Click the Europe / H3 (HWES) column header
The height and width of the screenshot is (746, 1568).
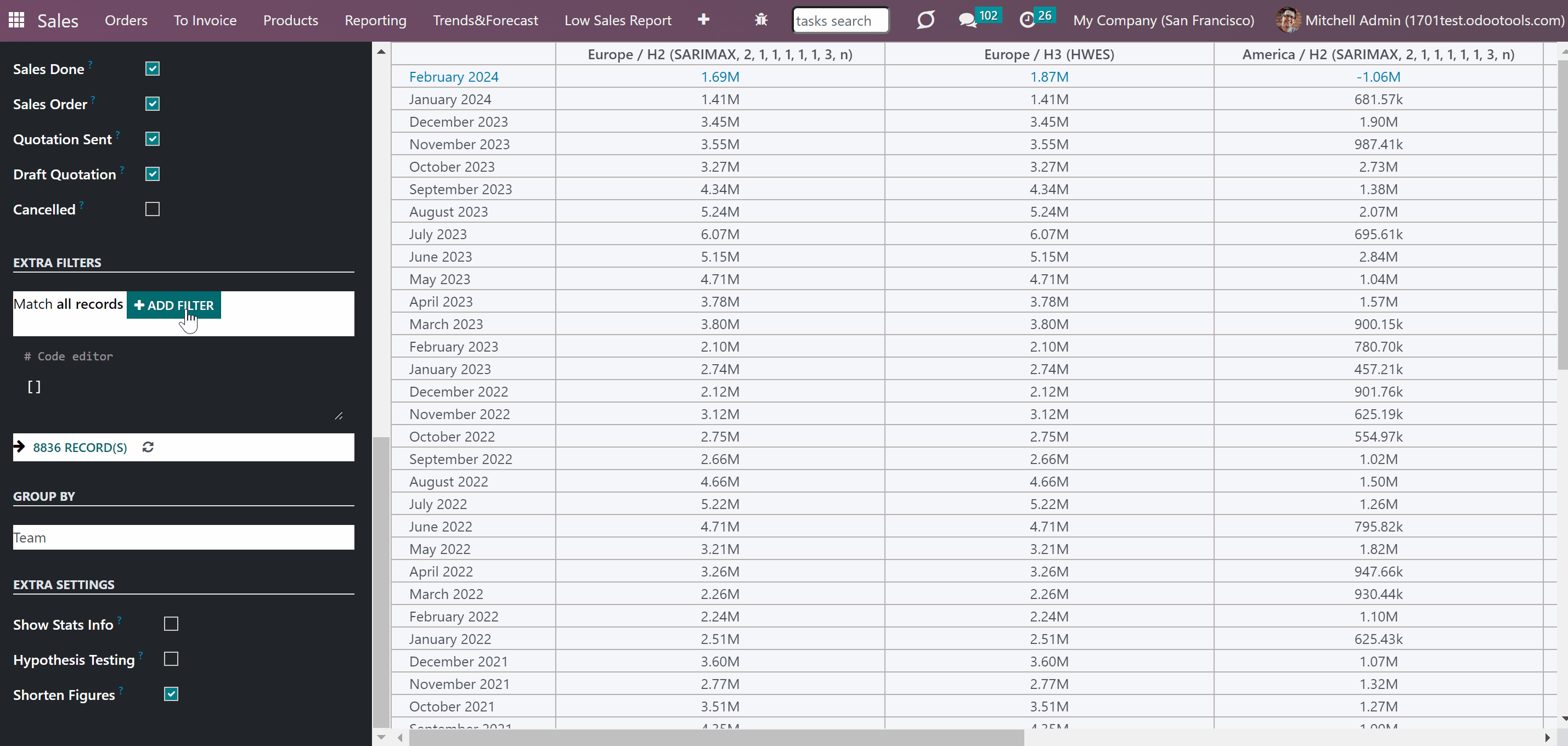1049,54
